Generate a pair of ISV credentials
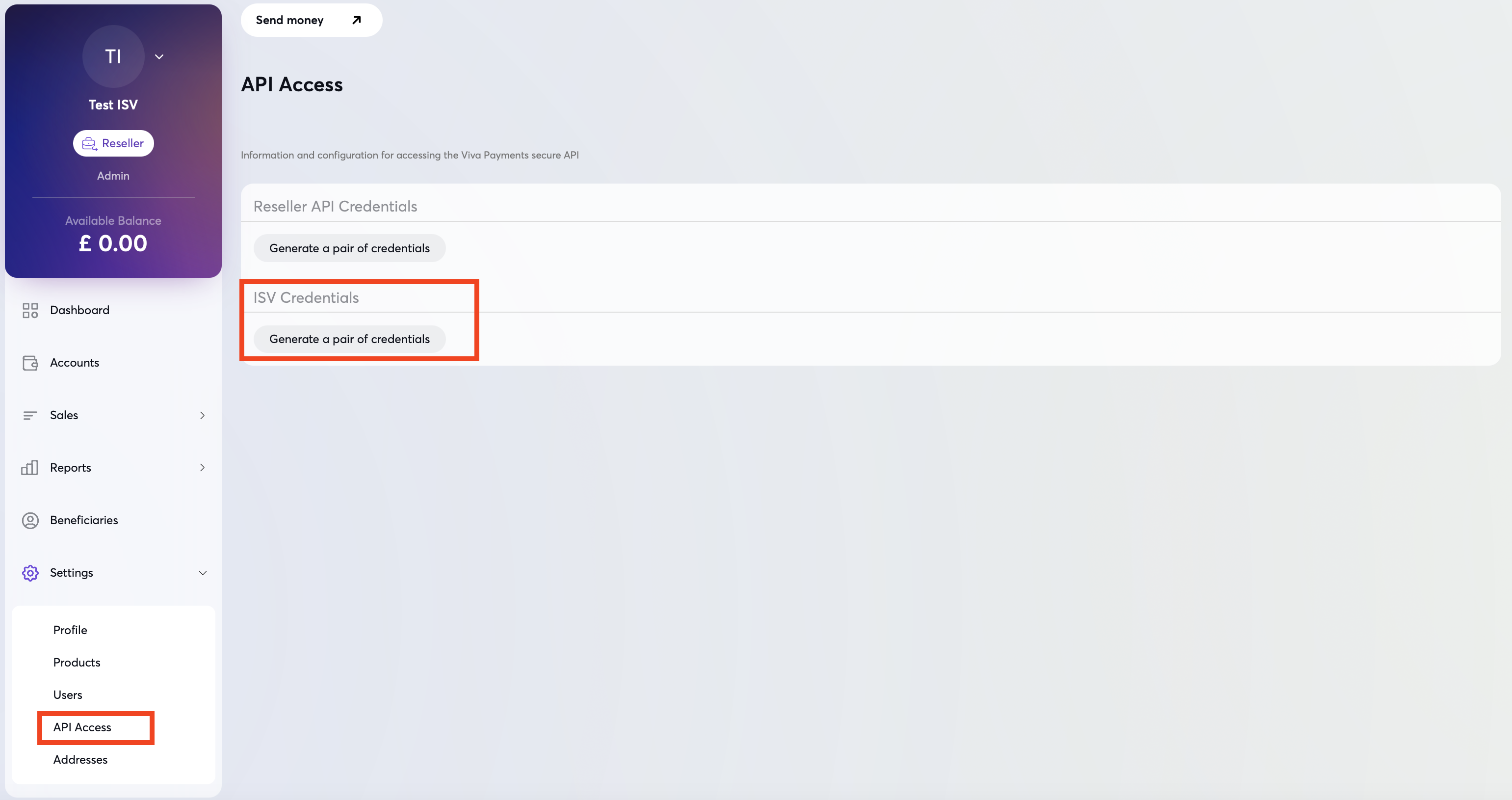Viewport: 1512px width, 800px height. pos(349,339)
